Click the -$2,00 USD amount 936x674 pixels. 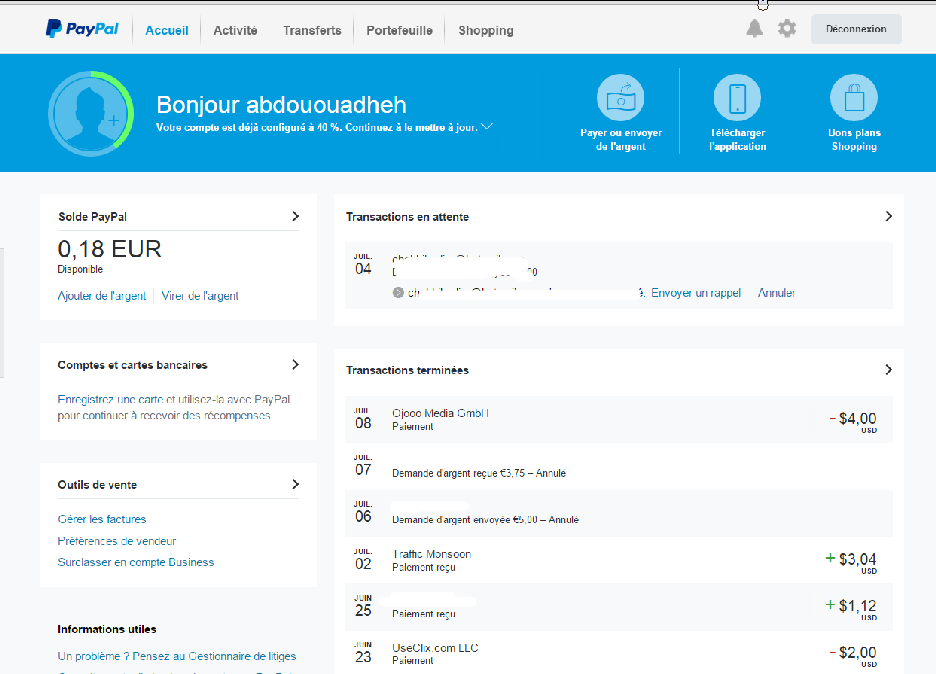pos(854,654)
